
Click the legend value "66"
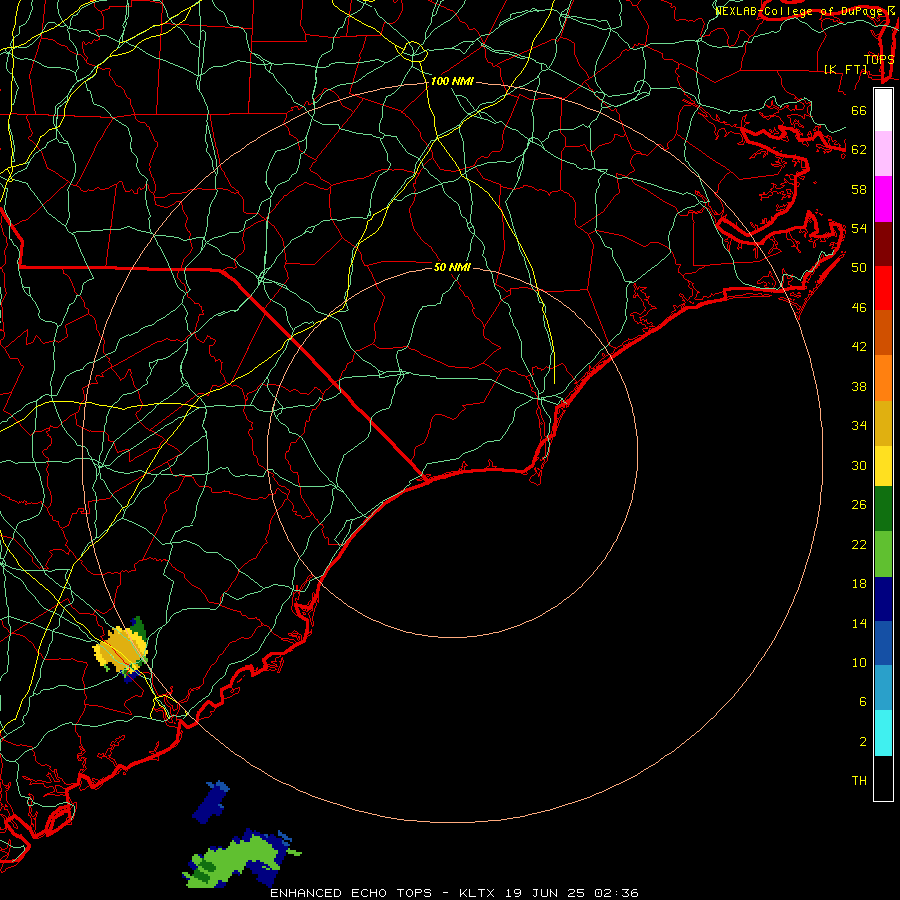[x=859, y=110]
